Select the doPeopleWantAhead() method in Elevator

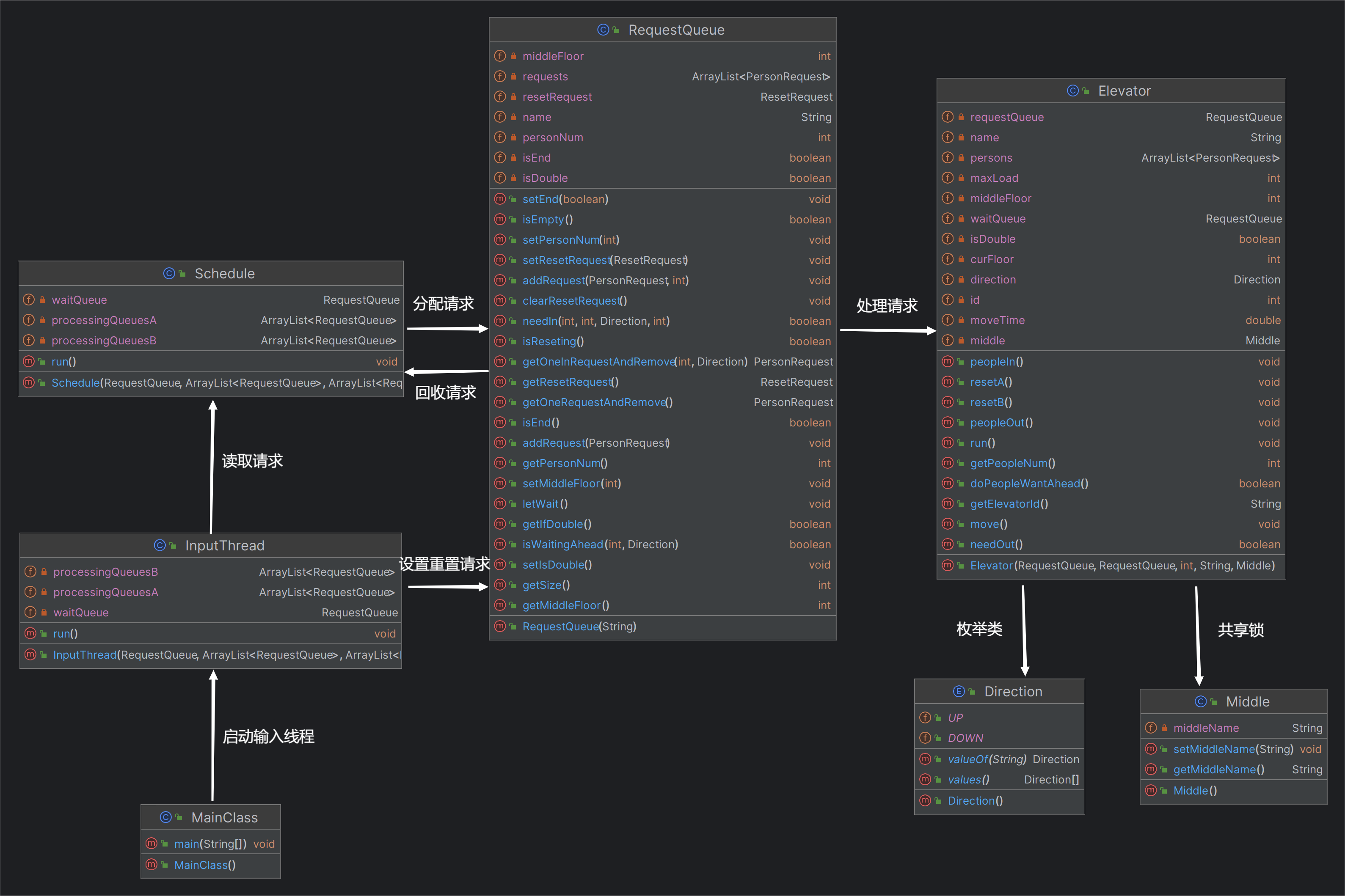1111,484
